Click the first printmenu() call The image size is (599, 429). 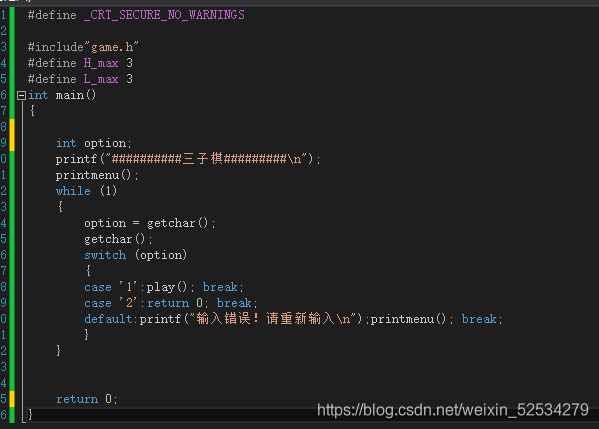pos(97,175)
